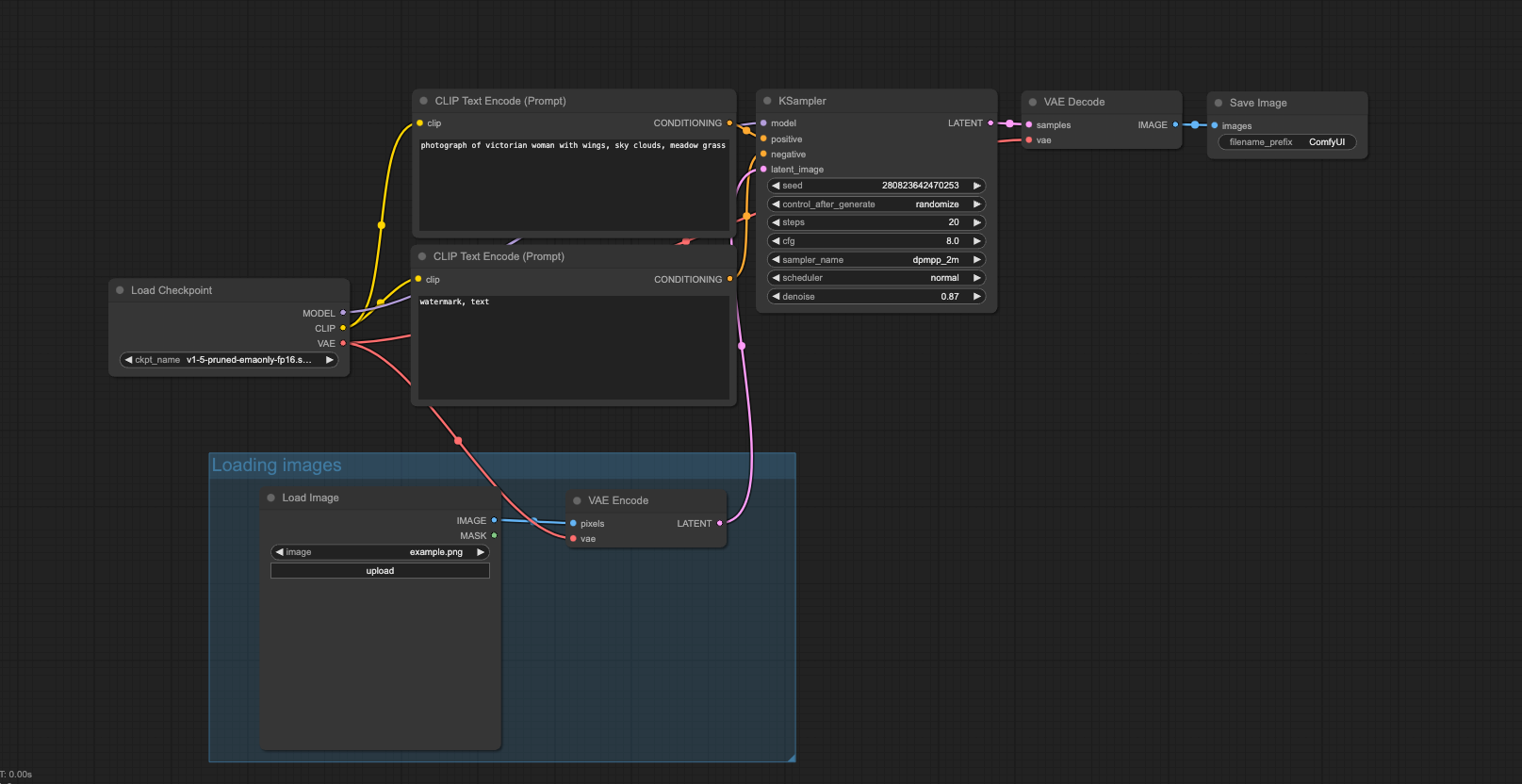Image resolution: width=1522 pixels, height=784 pixels.
Task: Click the MODEL output port on Load Checkpoint
Action: 343,313
